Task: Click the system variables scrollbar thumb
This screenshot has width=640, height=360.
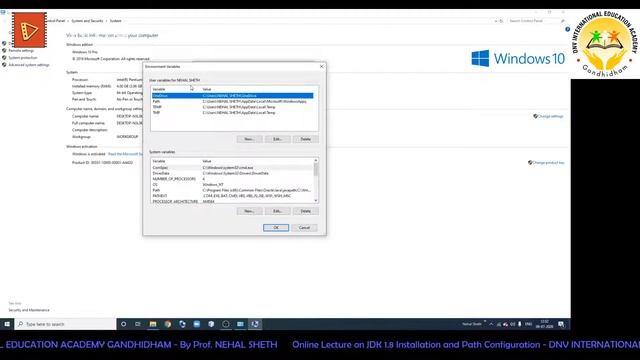Action: (x=316, y=169)
